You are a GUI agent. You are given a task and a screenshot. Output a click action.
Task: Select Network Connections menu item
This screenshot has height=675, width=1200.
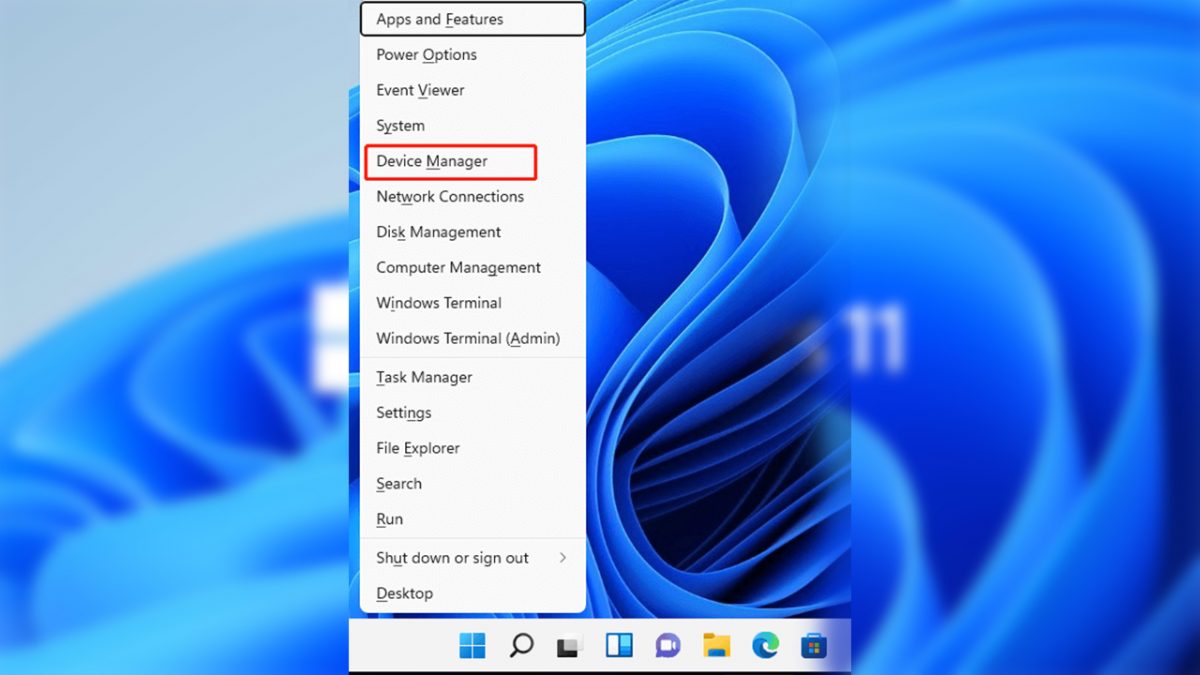450,197
